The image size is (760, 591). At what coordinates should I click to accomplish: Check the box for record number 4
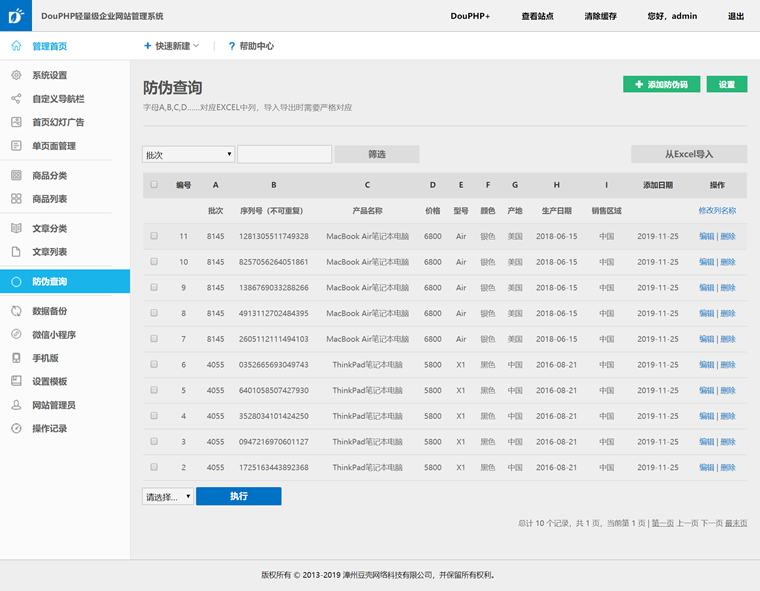click(x=154, y=415)
